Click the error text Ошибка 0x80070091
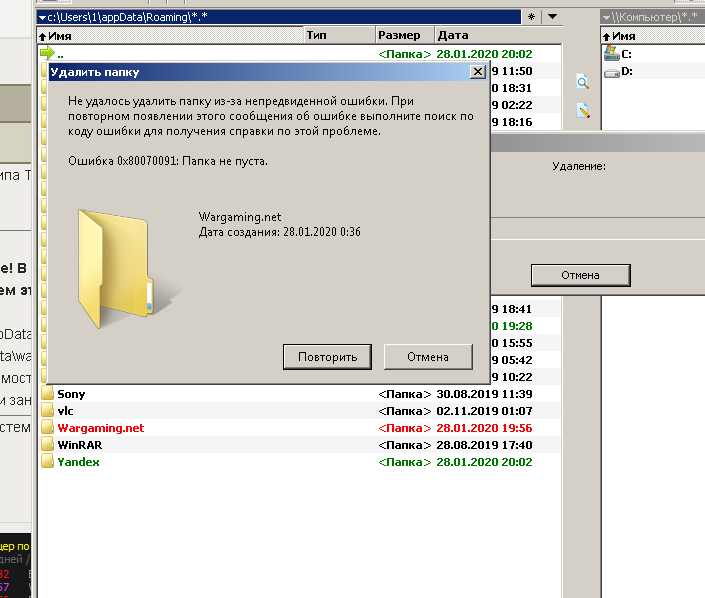This screenshot has width=705, height=598. click(x=167, y=161)
